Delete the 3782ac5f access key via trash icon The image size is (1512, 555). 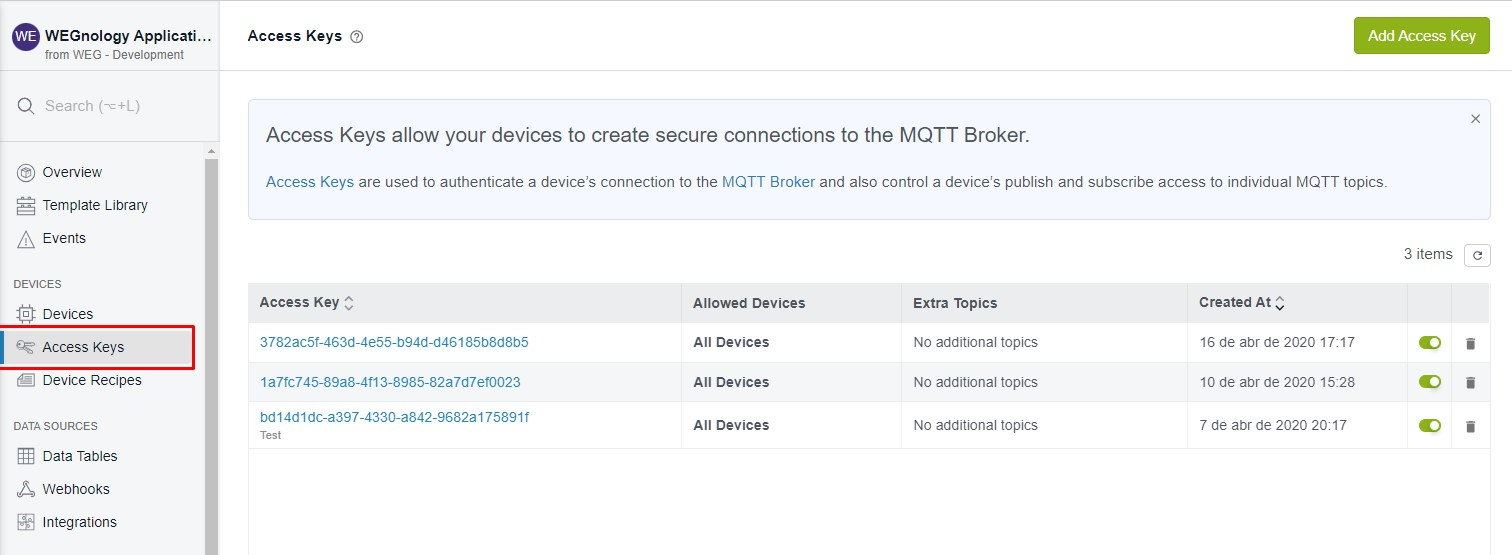1470,343
